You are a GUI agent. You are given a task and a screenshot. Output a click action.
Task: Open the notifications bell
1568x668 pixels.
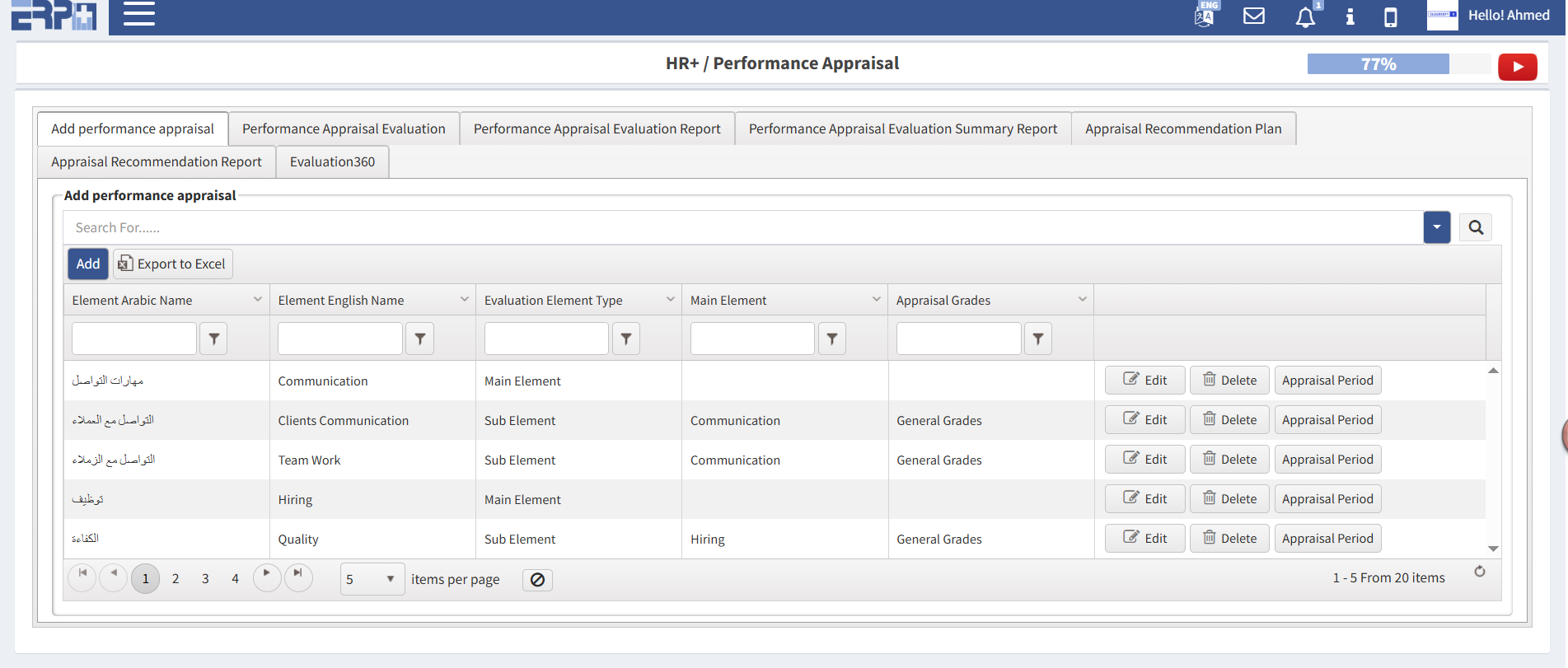pos(1305,17)
